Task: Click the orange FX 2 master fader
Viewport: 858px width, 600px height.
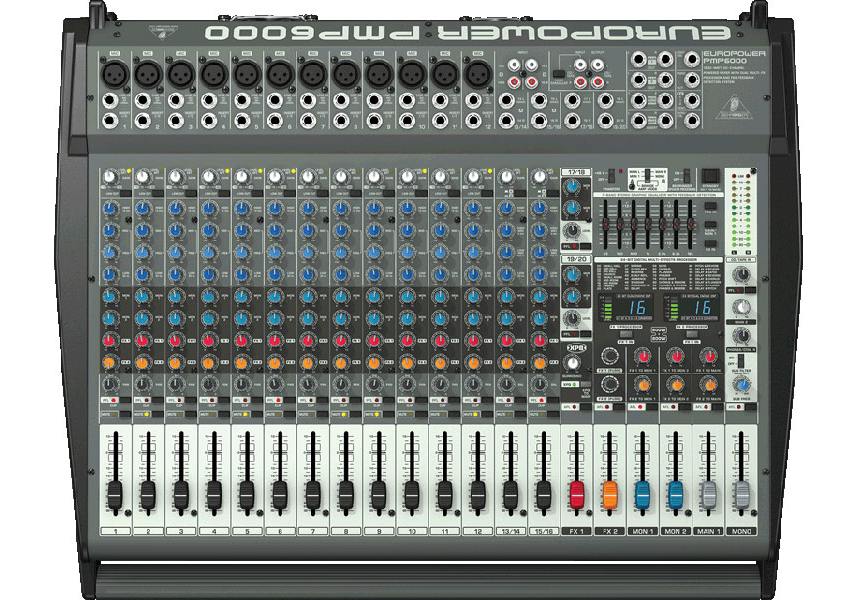Action: pos(610,494)
